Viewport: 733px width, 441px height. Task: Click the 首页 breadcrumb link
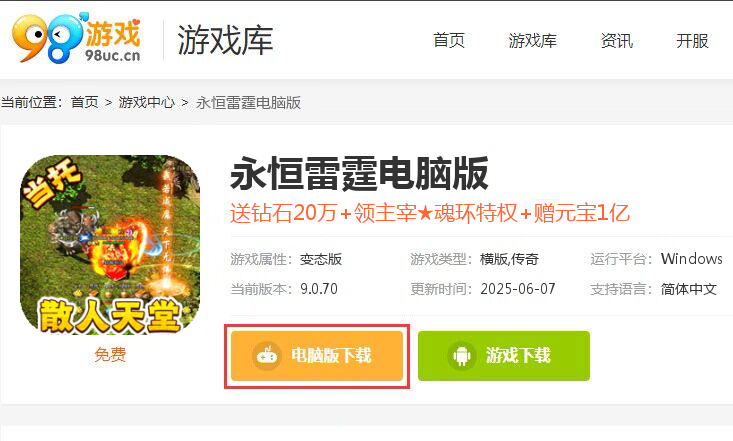click(x=85, y=102)
